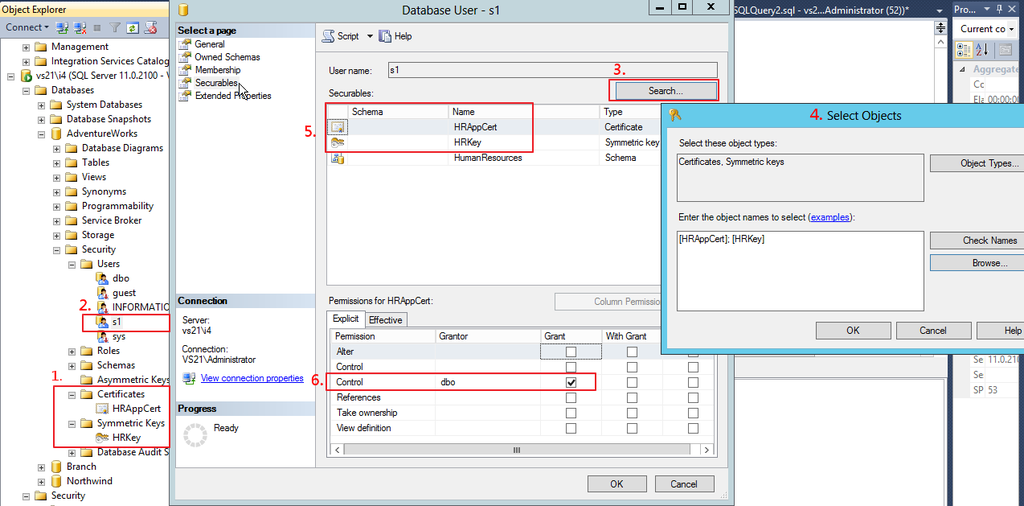
Task: Click the object names text box in Select Objects
Action: (x=800, y=270)
